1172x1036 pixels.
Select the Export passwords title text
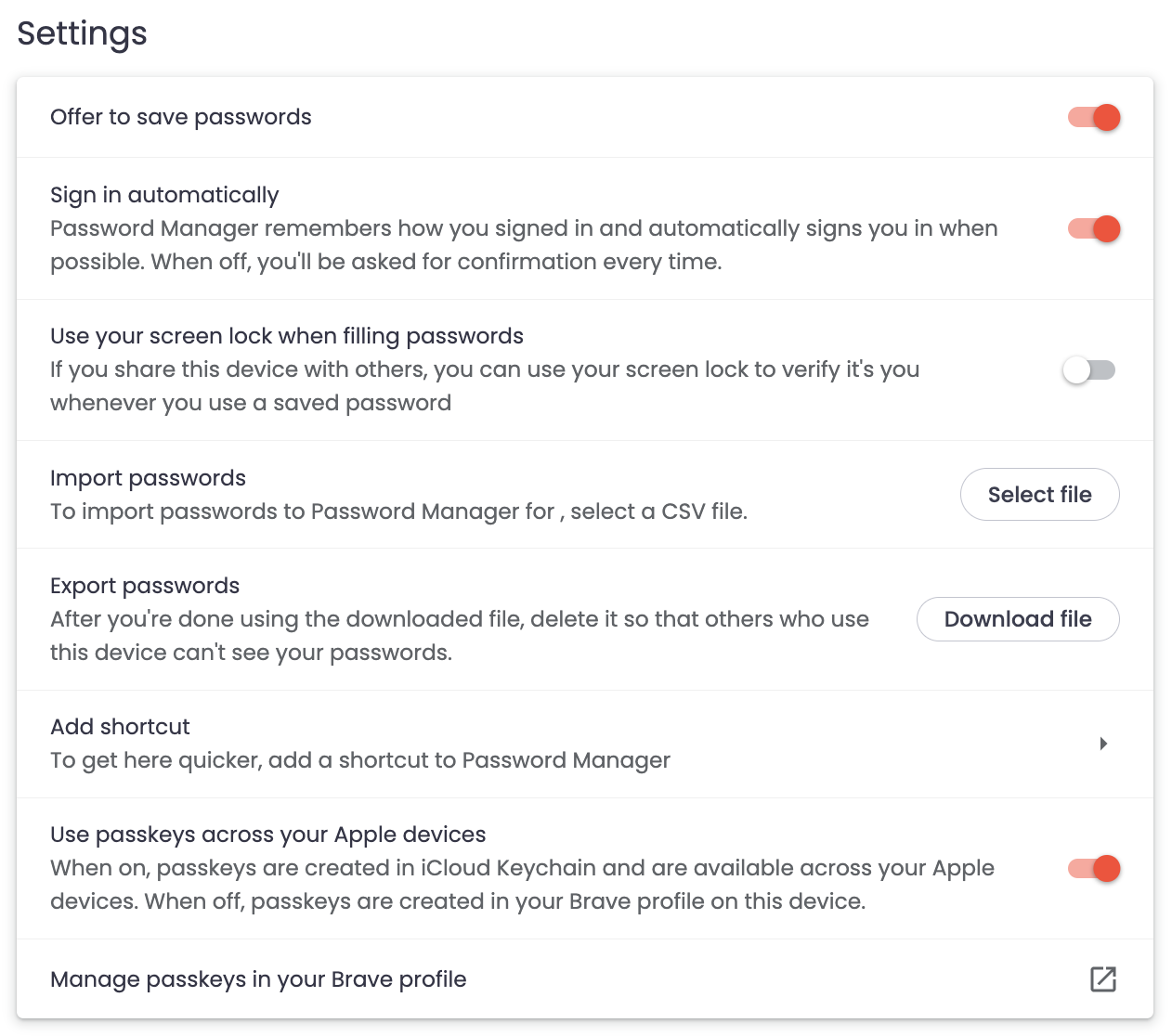click(145, 586)
